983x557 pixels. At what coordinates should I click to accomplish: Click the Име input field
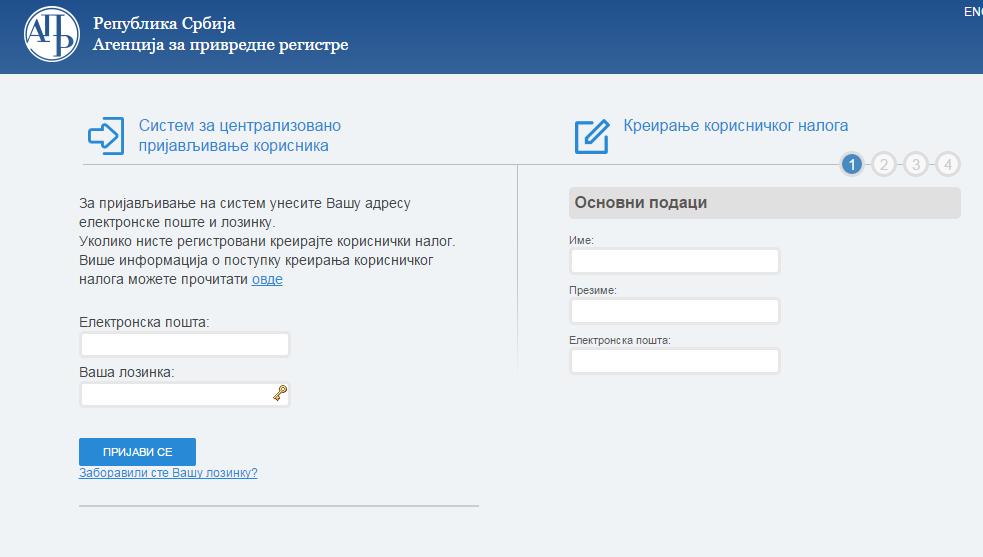point(674,261)
